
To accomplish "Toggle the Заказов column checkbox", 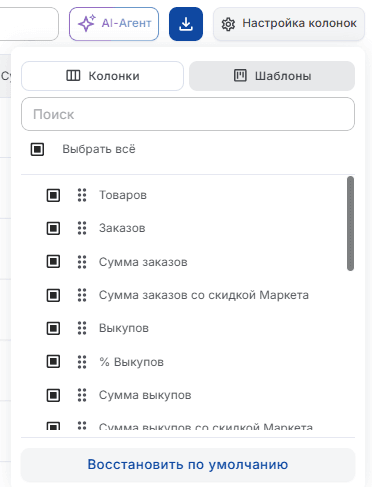I will pos(53,228).
